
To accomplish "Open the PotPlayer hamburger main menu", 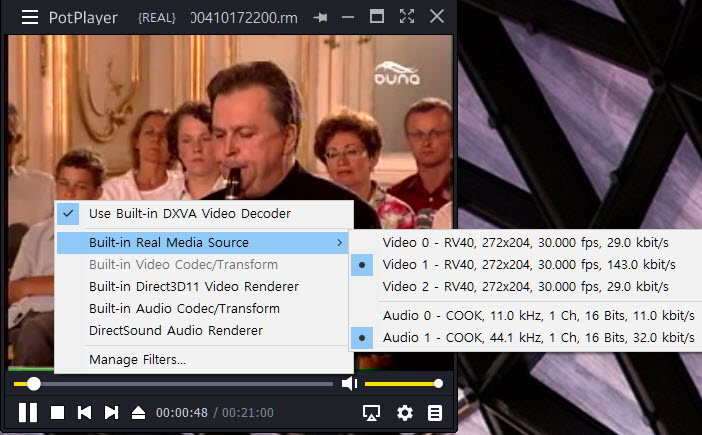I will click(30, 17).
